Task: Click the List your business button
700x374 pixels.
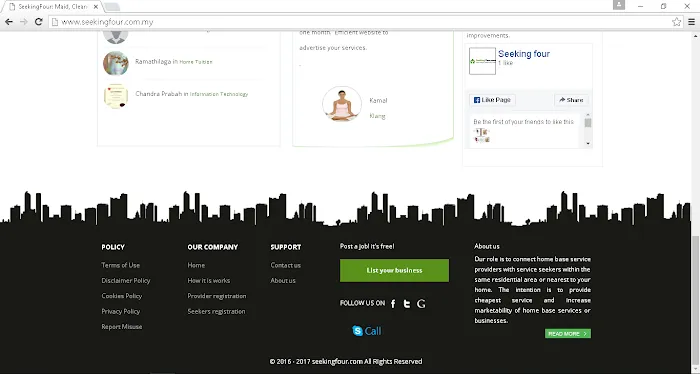Action: tap(394, 270)
